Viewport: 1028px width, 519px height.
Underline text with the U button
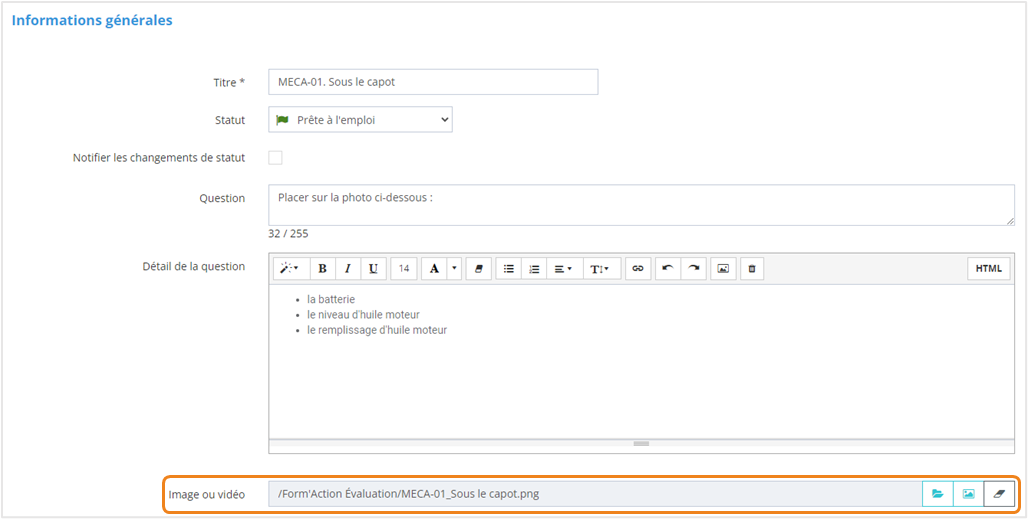tap(373, 268)
